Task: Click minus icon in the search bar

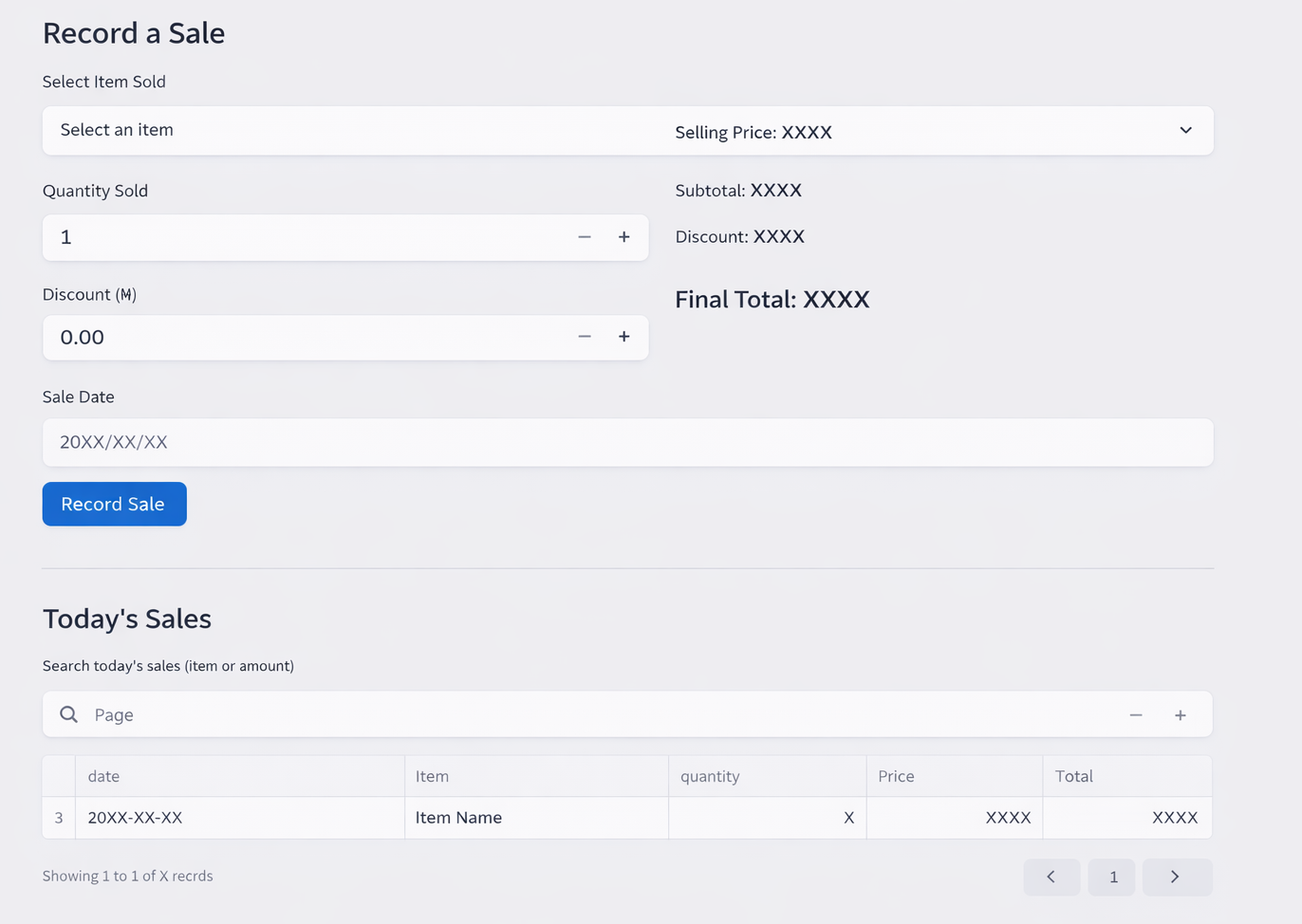Action: click(x=1136, y=715)
